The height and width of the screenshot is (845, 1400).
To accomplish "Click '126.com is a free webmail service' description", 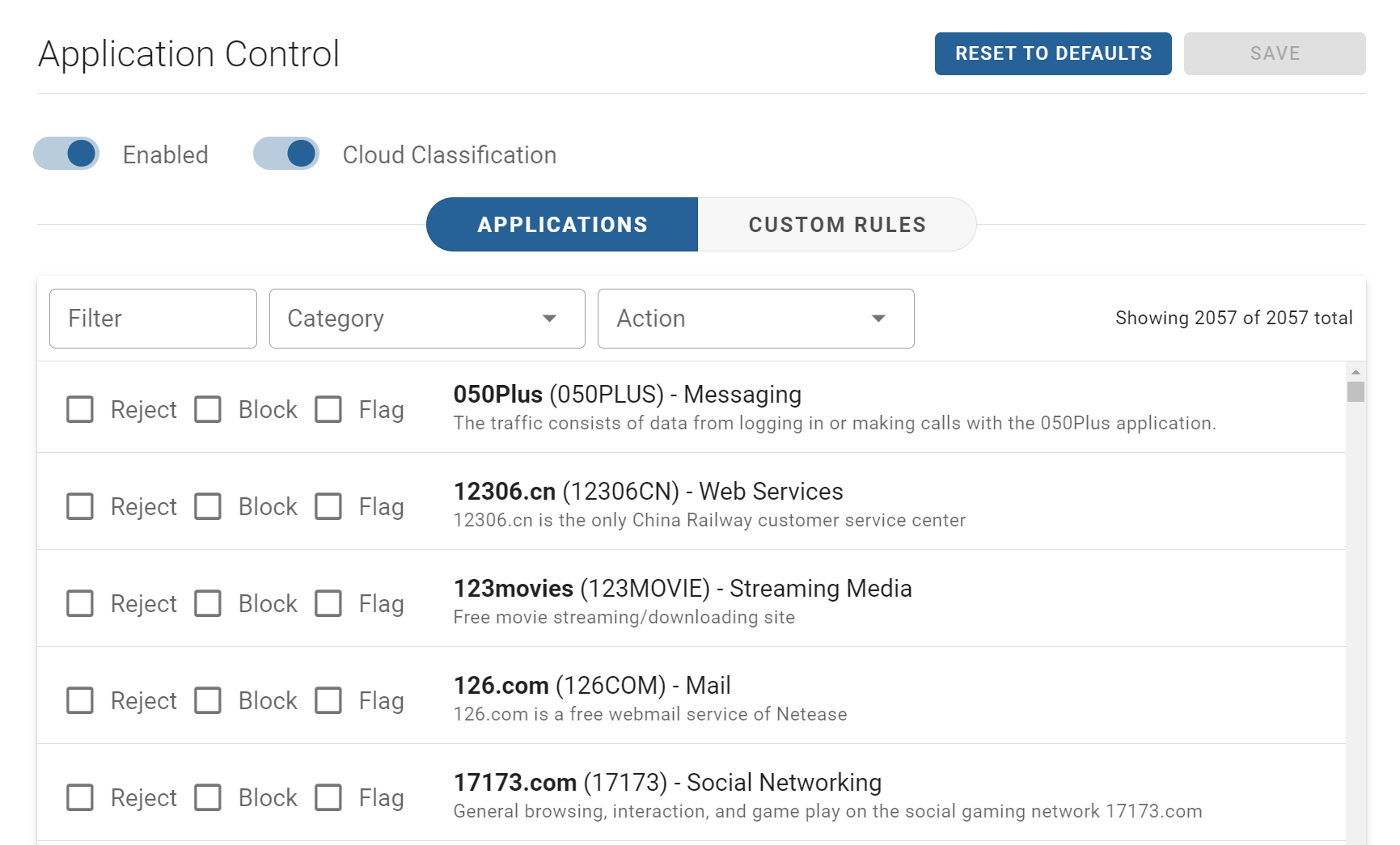I will coord(650,715).
